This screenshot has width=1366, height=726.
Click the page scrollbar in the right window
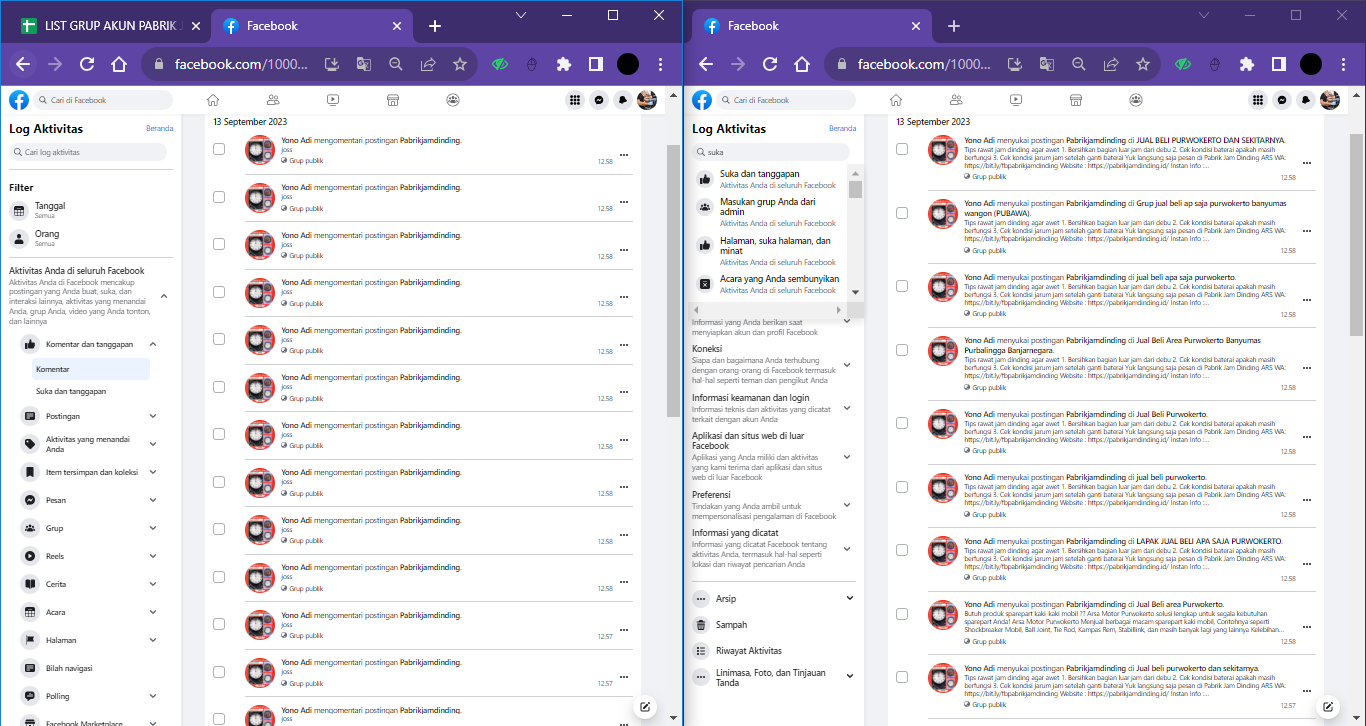(x=1356, y=233)
